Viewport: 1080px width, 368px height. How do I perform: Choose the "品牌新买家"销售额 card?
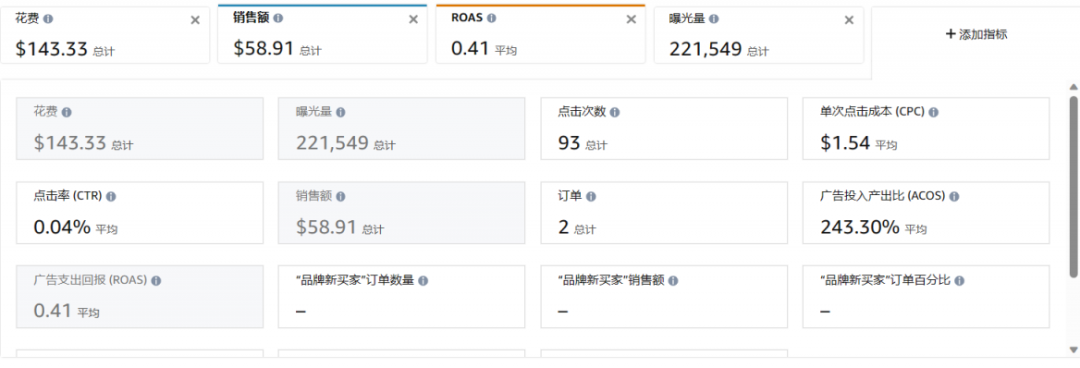coord(664,297)
